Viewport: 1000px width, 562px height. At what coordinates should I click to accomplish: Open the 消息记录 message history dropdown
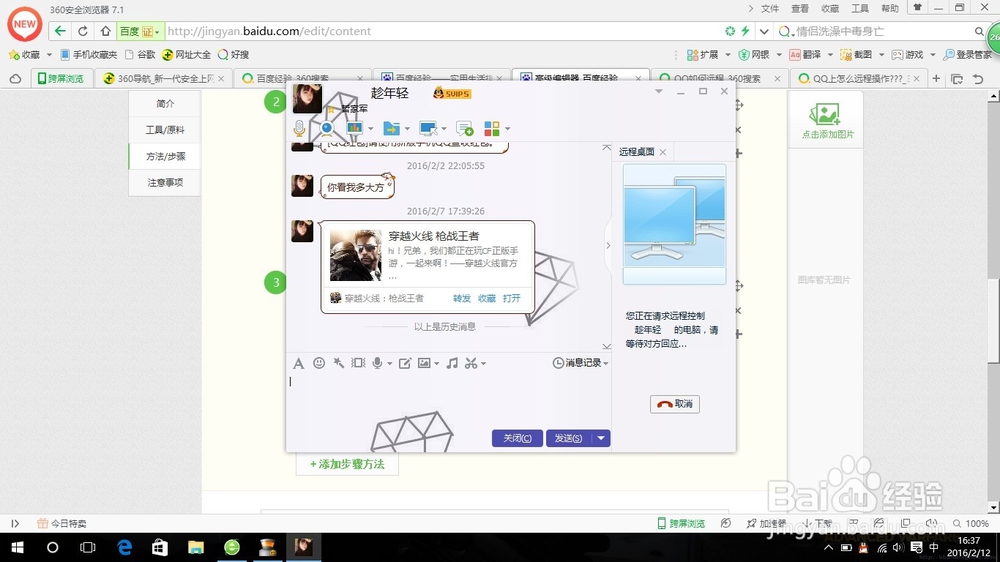click(580, 363)
